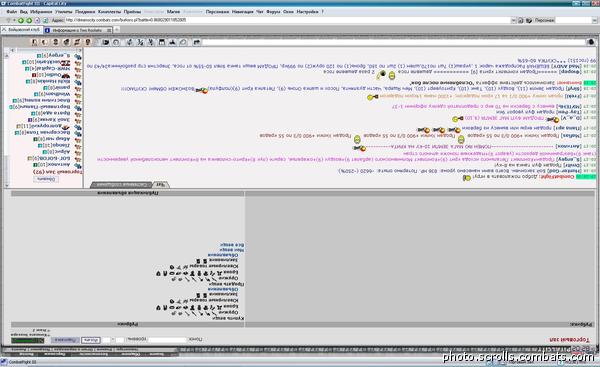Open the Мои вещи link
The height and width of the screenshot is (367, 600).
[x=233, y=250]
